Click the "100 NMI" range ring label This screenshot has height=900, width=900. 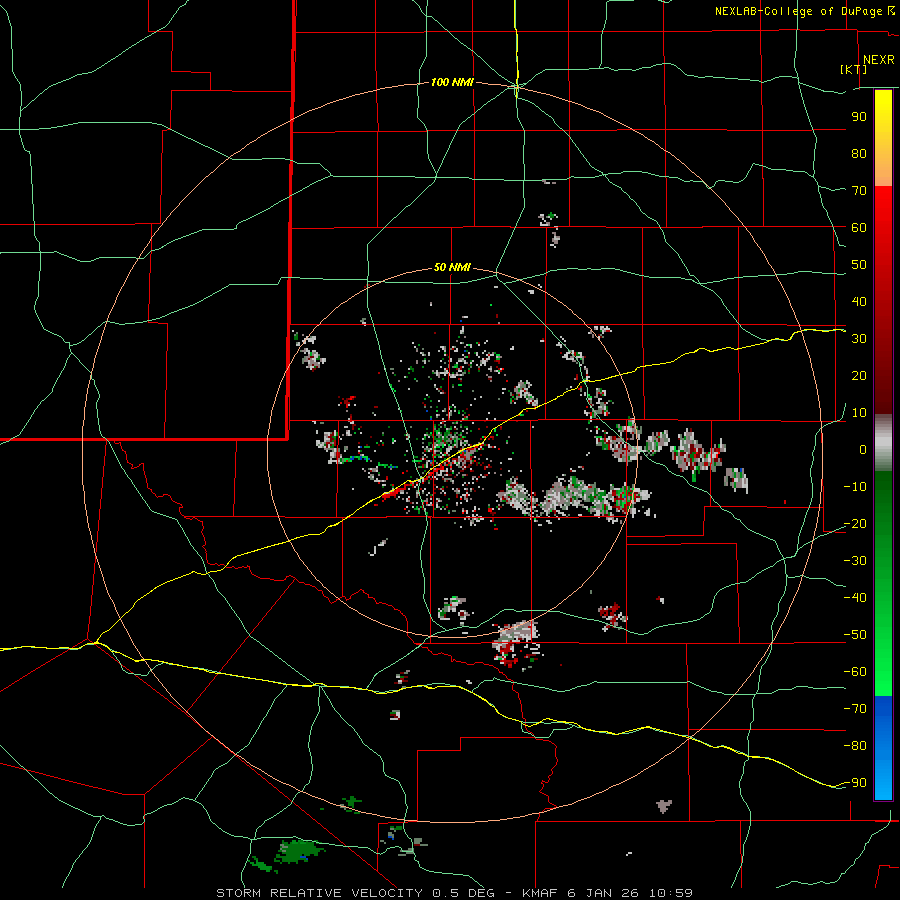pyautogui.click(x=452, y=83)
